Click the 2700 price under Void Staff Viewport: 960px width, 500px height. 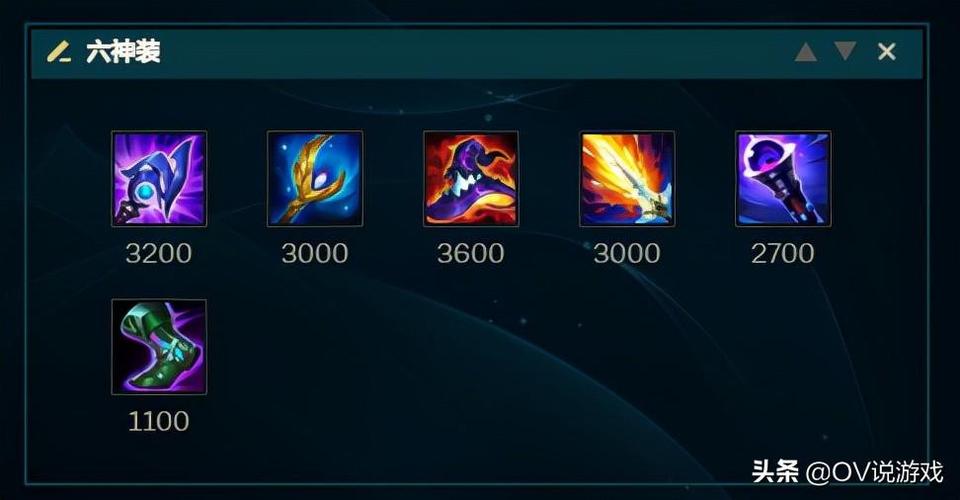pyautogui.click(x=783, y=253)
